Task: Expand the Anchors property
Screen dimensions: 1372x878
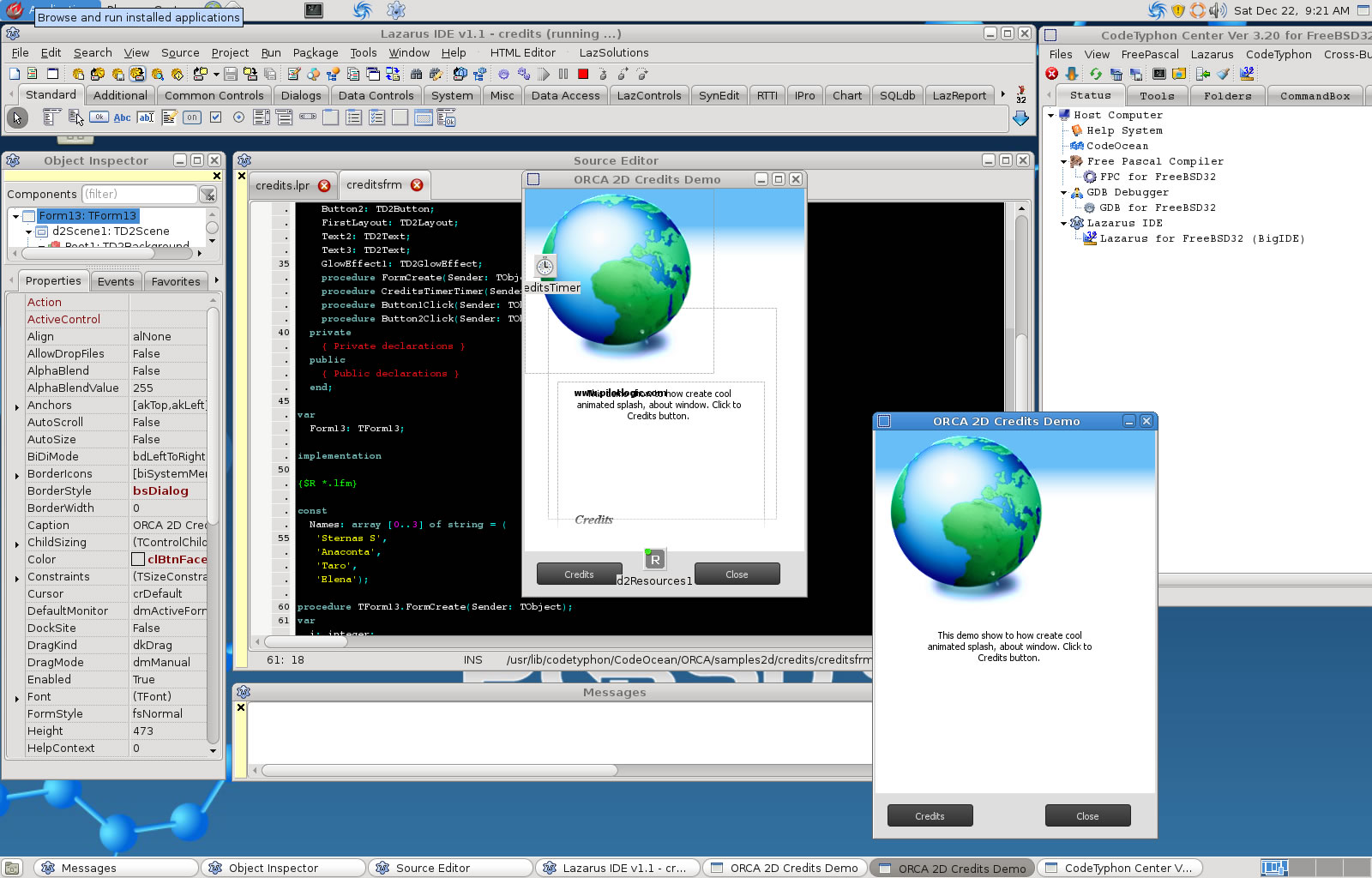Action: (x=17, y=406)
